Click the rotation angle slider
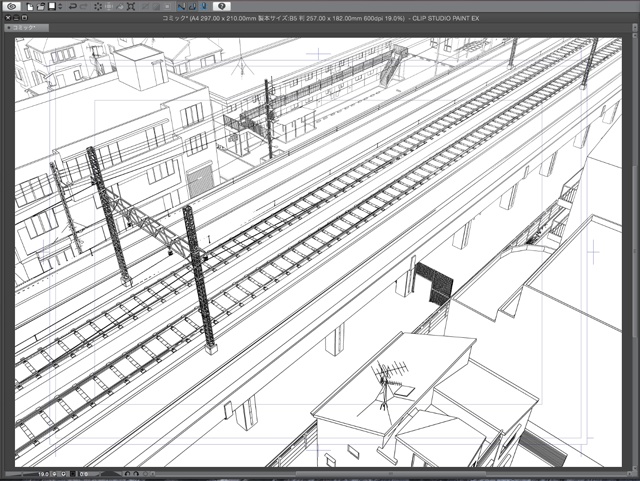 click(x=109, y=474)
